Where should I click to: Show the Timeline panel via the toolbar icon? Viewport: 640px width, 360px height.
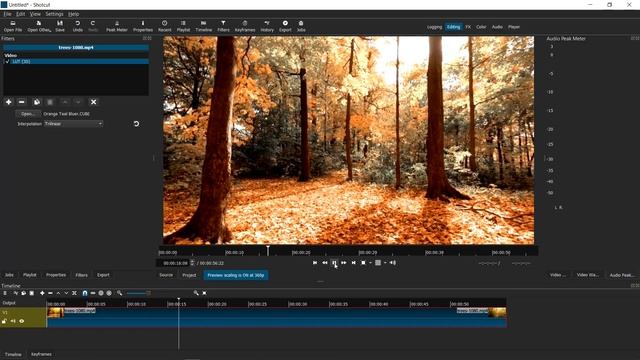point(203,26)
